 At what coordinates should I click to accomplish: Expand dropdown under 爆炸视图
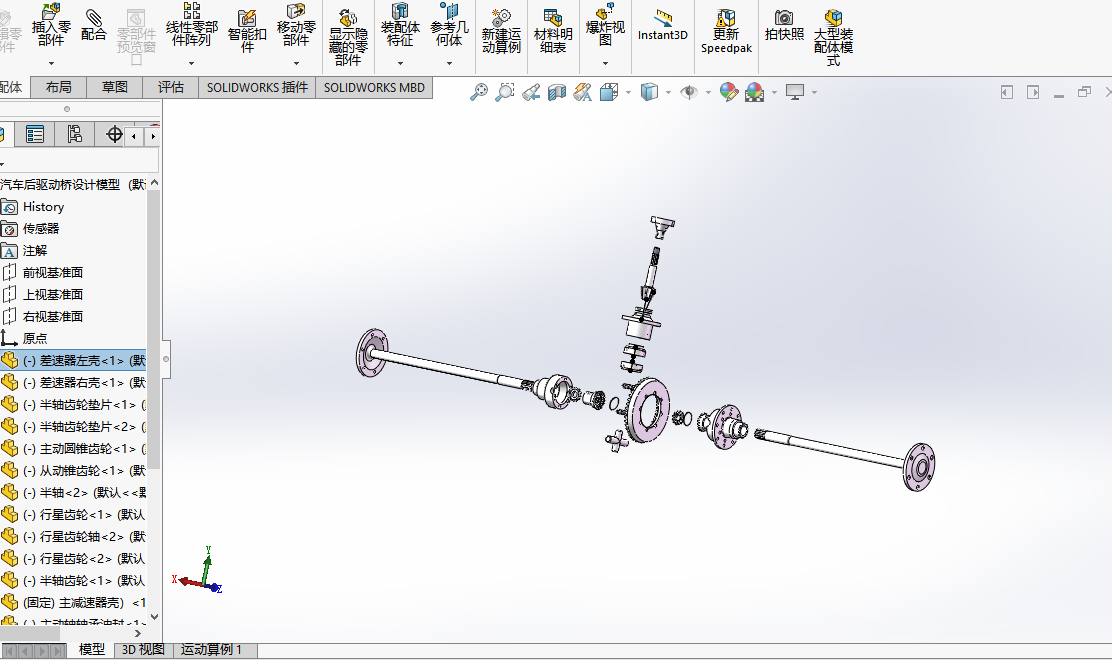pos(605,63)
